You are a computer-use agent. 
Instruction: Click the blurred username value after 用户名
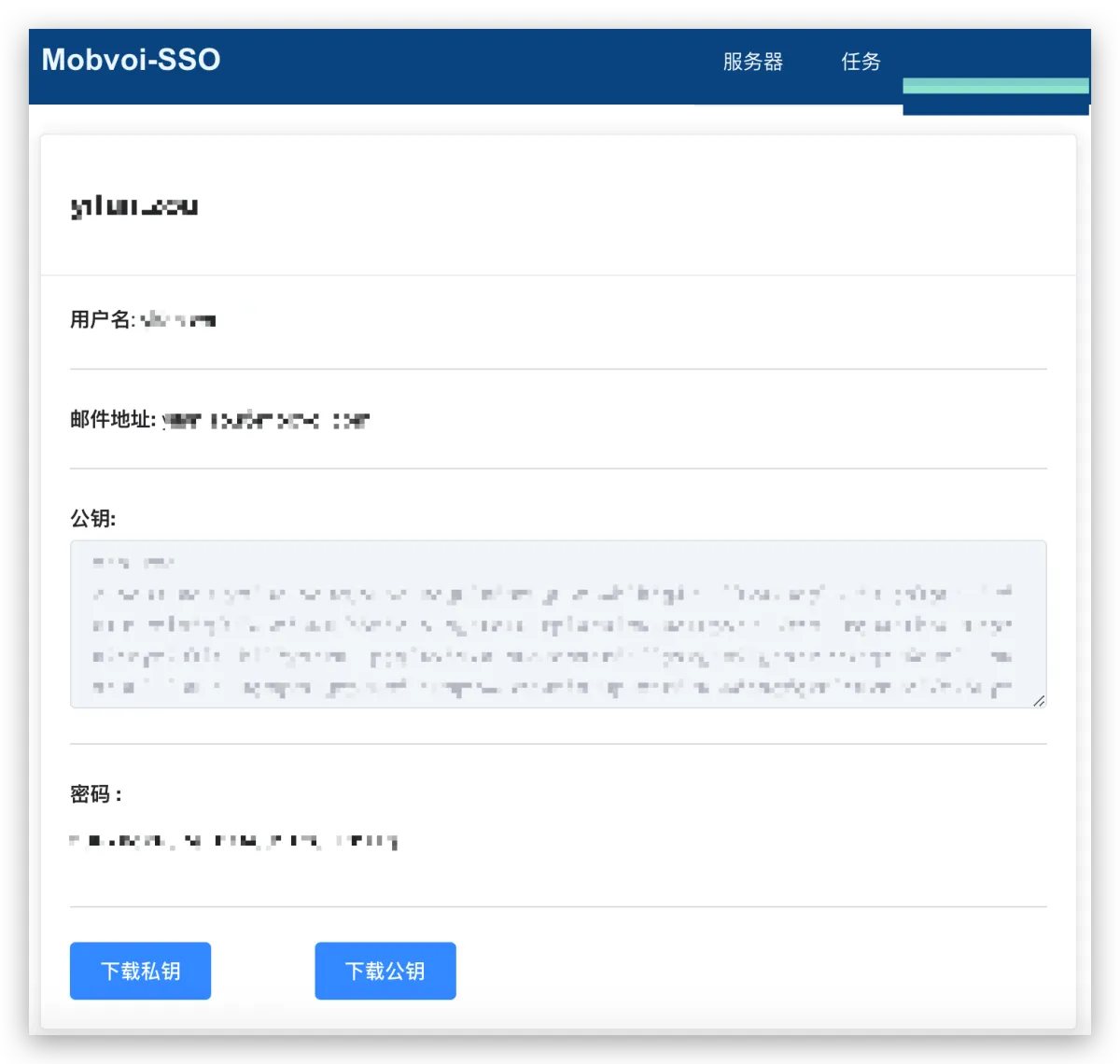coord(177,320)
